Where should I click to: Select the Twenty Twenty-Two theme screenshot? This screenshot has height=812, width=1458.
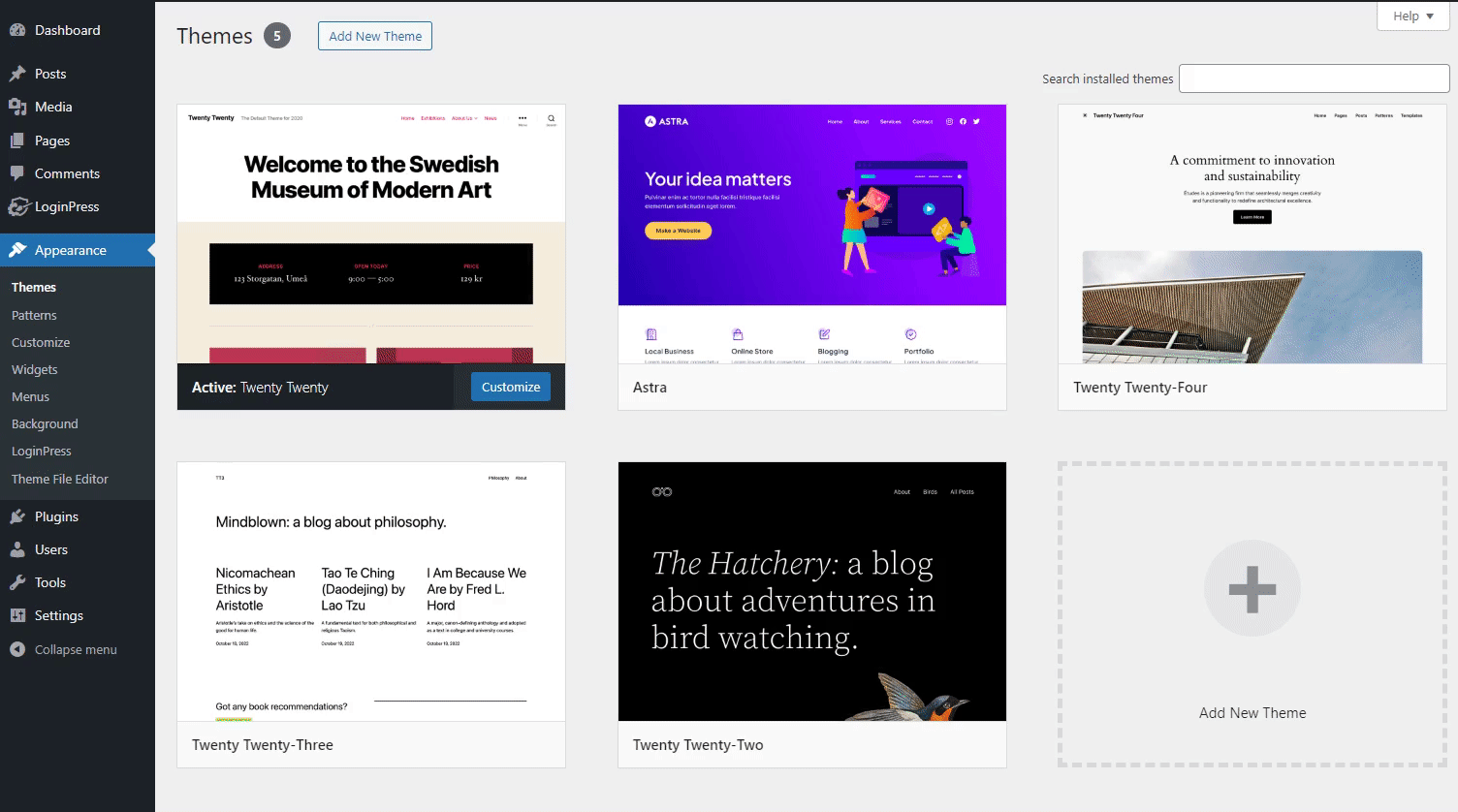point(812,591)
